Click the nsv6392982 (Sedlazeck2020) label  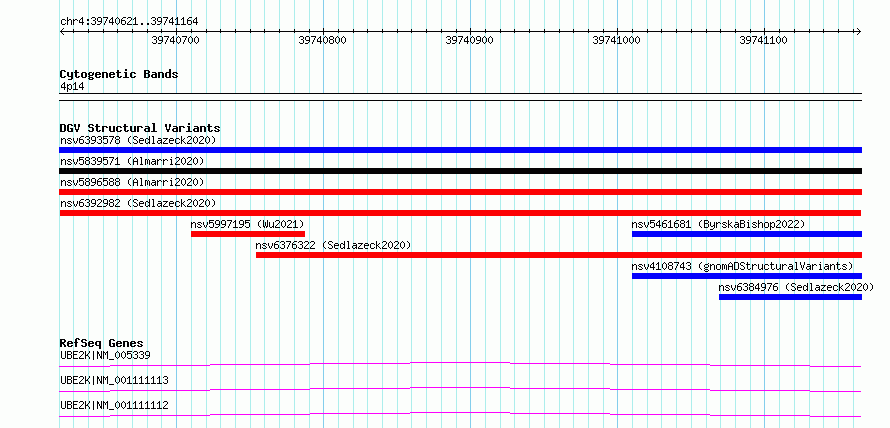[138, 203]
